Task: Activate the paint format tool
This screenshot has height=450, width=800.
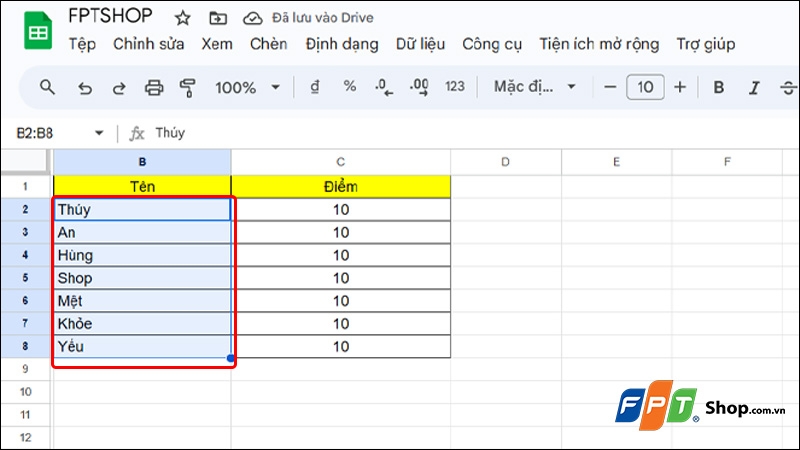Action: pyautogui.click(x=187, y=88)
